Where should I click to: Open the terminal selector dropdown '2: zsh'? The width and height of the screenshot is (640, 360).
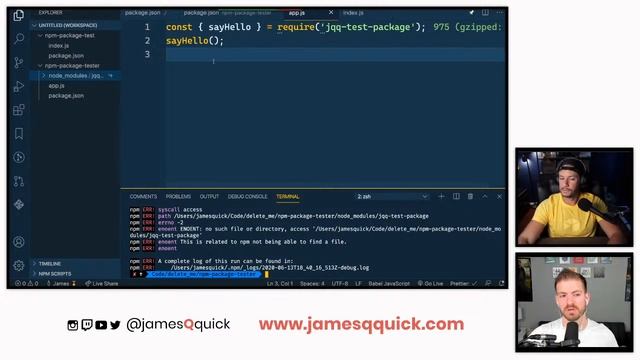point(392,196)
